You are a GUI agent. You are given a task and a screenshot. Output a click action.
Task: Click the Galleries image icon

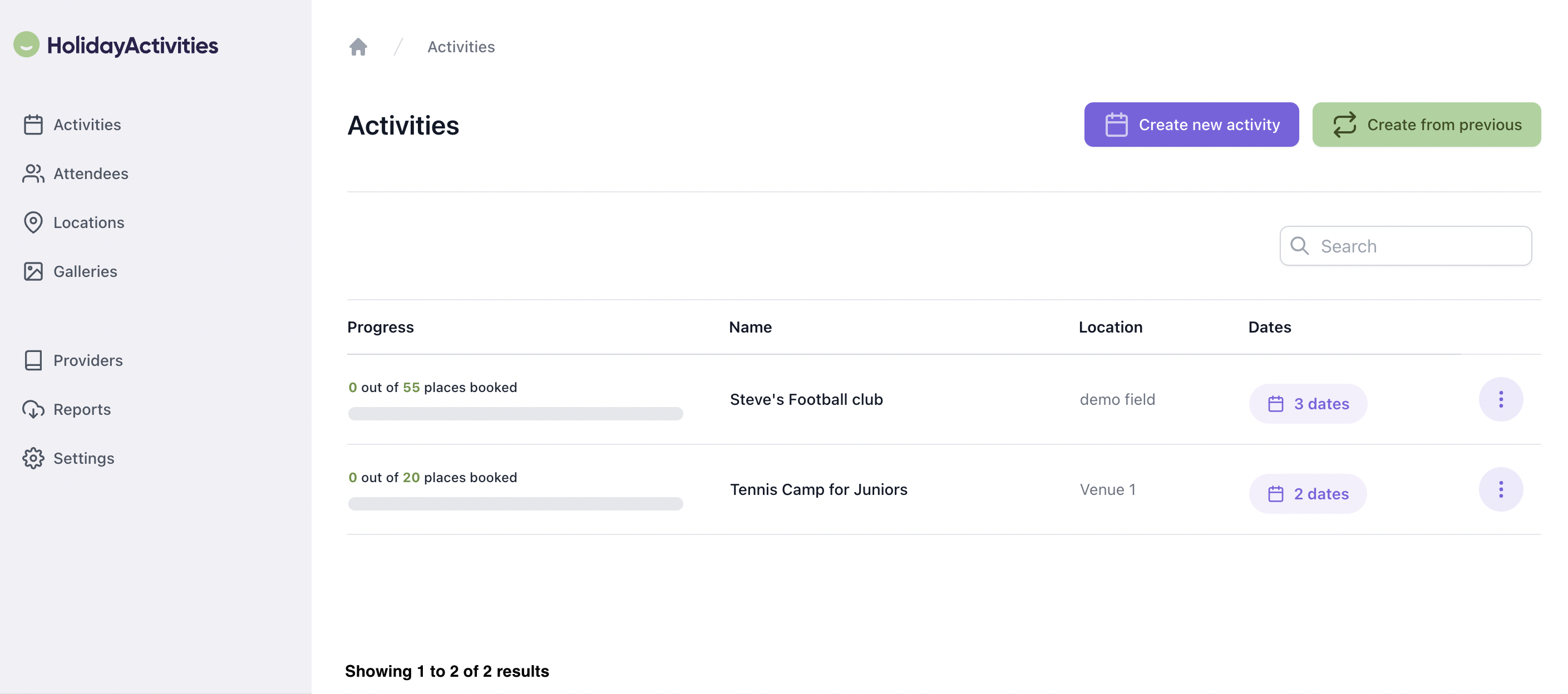click(x=33, y=271)
